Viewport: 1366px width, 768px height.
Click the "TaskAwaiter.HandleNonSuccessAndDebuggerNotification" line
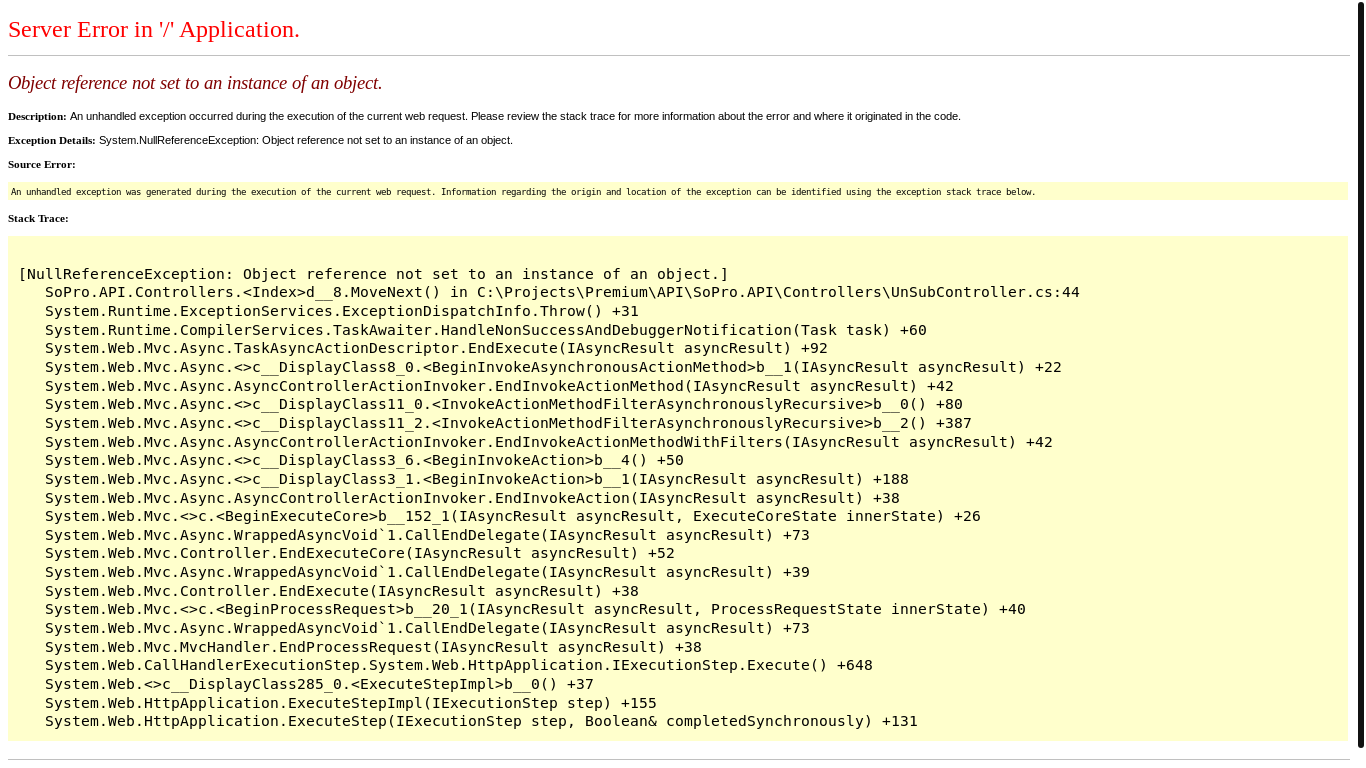pos(486,330)
